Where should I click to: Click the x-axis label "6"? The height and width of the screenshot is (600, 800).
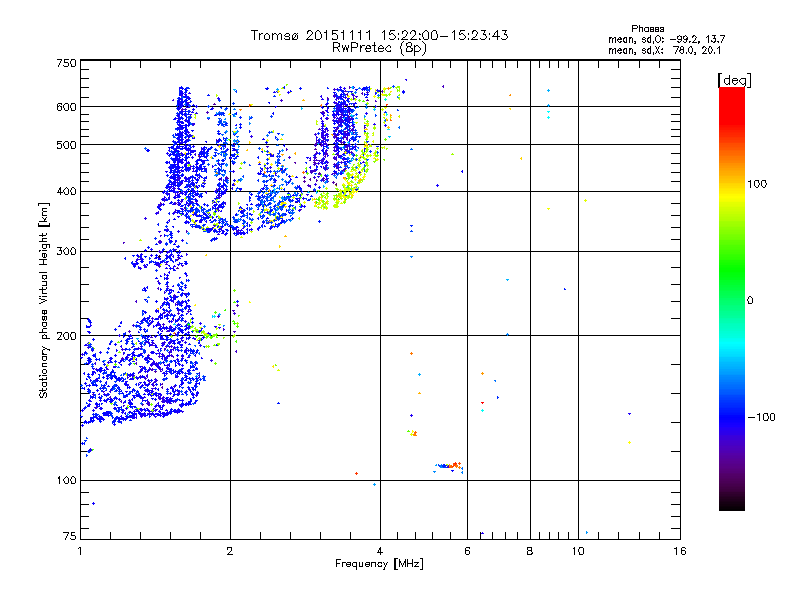click(467, 551)
